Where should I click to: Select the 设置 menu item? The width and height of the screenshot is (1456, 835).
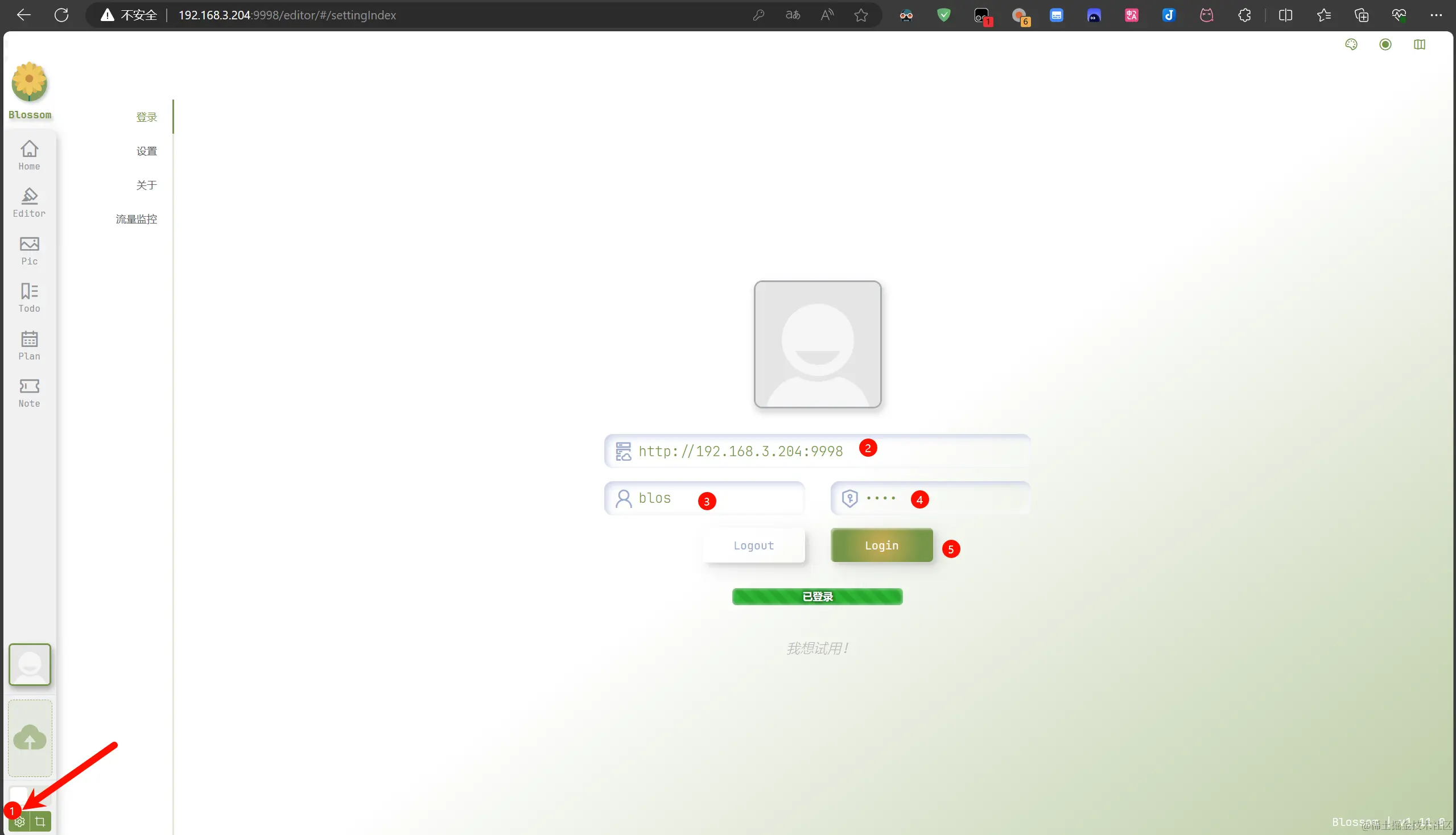click(147, 151)
